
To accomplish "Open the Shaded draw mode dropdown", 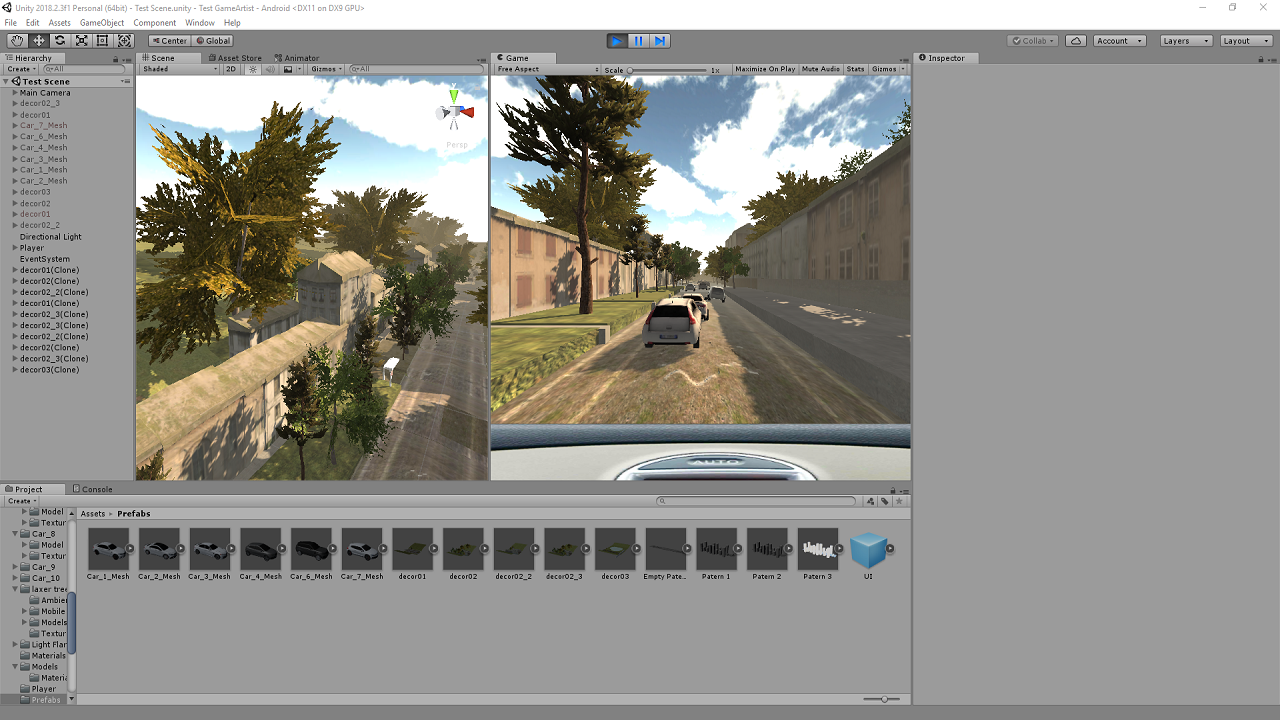I will click(x=178, y=69).
